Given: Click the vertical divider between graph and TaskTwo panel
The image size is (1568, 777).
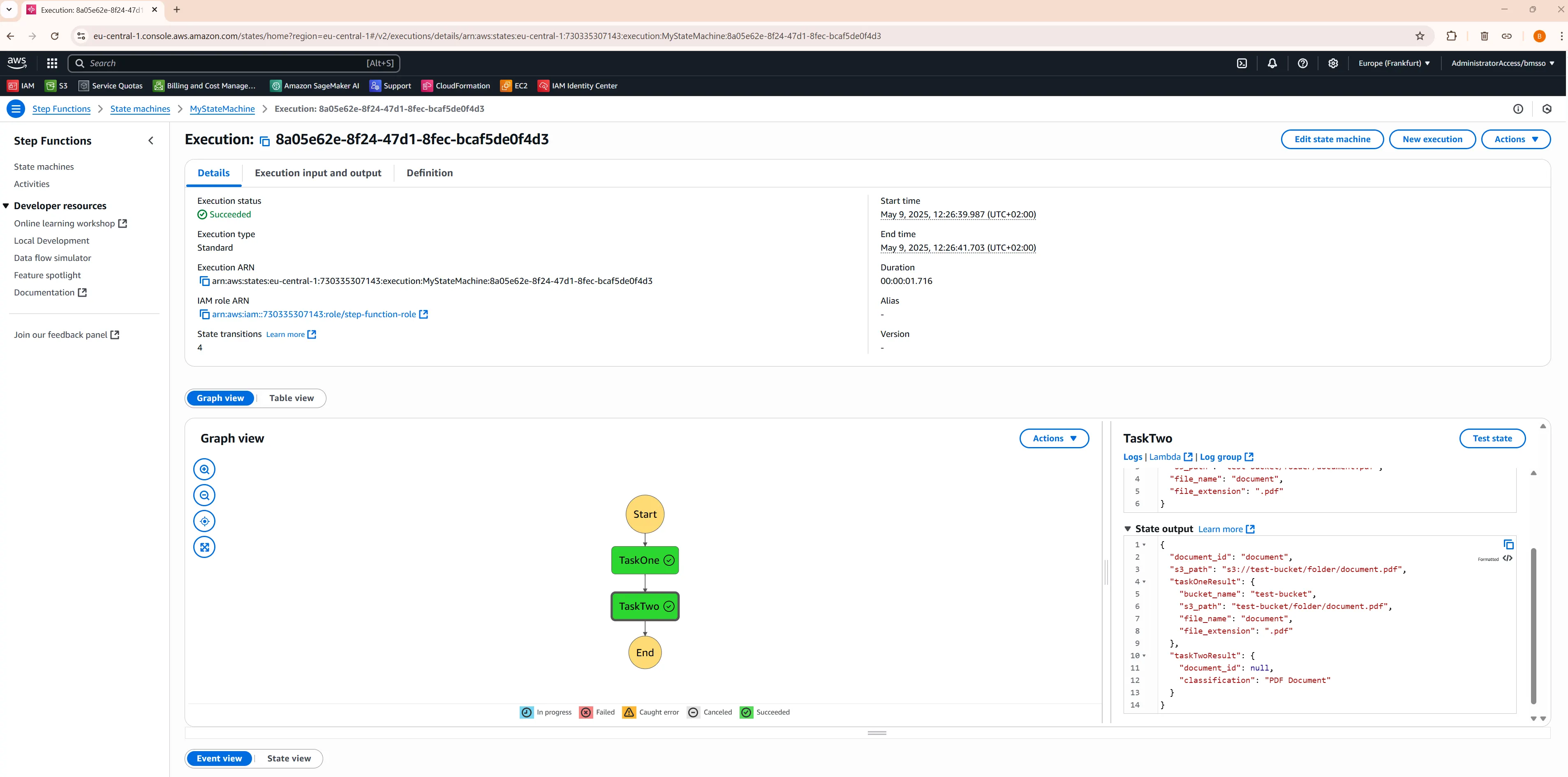Looking at the screenshot, I should [1106, 572].
